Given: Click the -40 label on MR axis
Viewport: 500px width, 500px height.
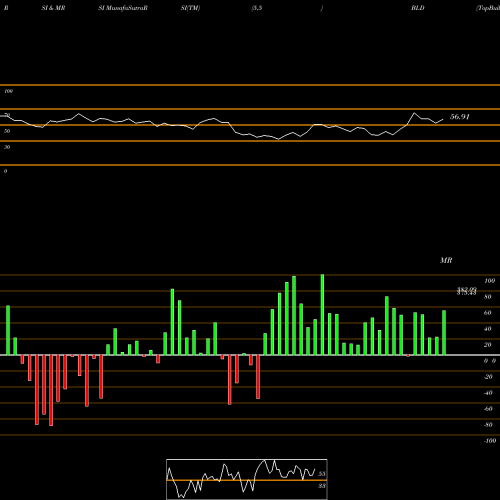Looking at the screenshot, I should coord(488,393).
